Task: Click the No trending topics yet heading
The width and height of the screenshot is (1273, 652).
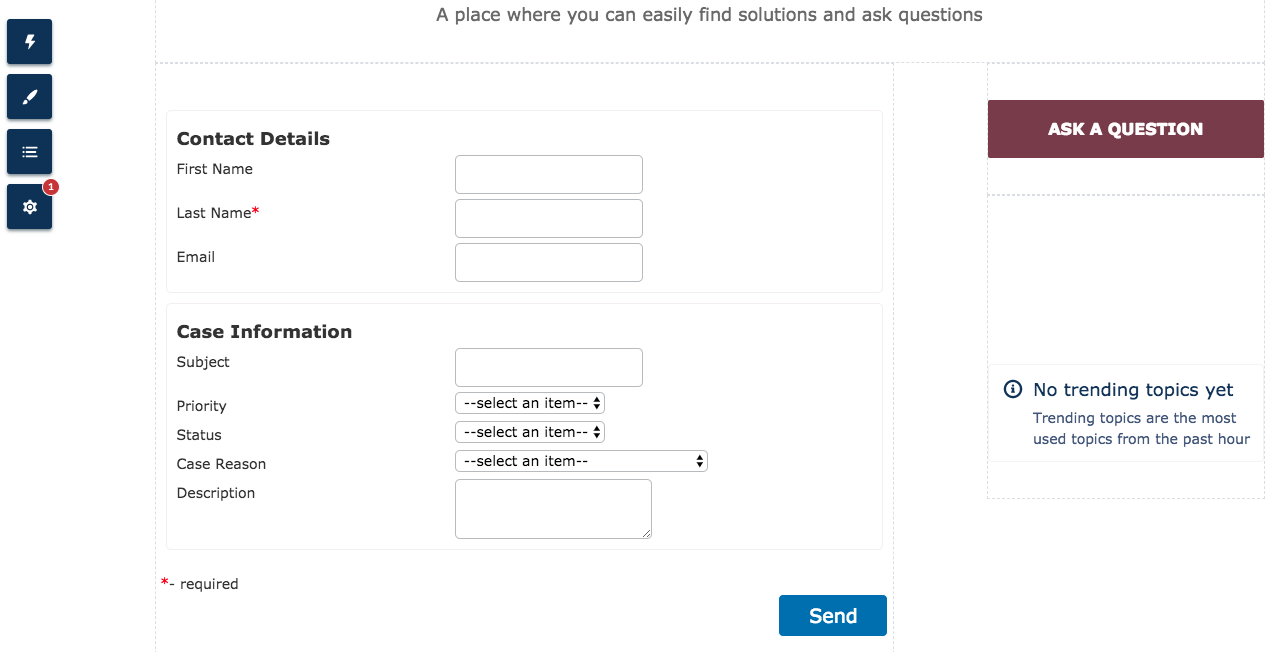Action: pos(1133,390)
